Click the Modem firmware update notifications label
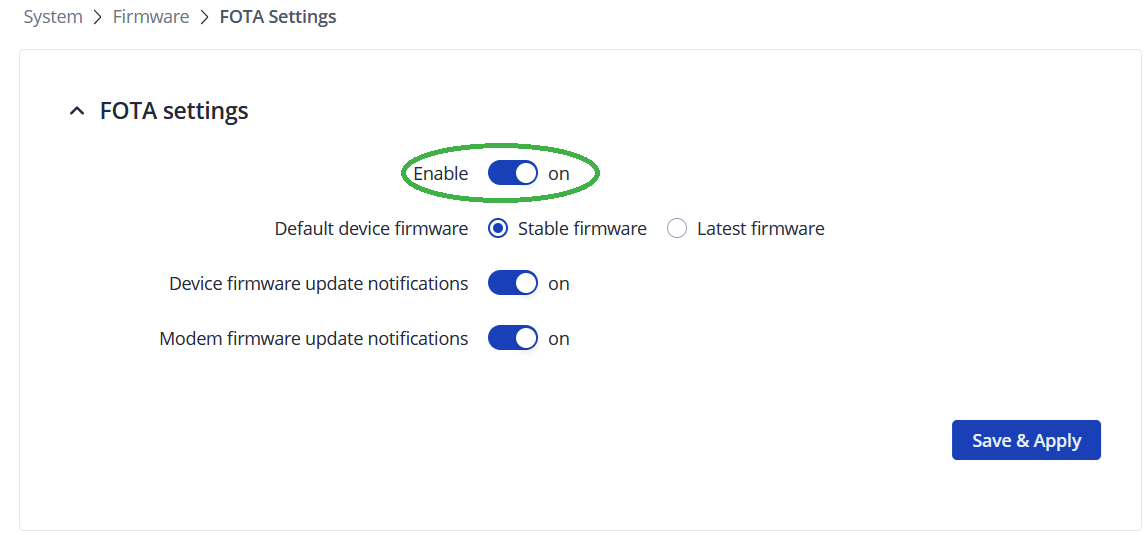1146x535 pixels. tap(314, 339)
